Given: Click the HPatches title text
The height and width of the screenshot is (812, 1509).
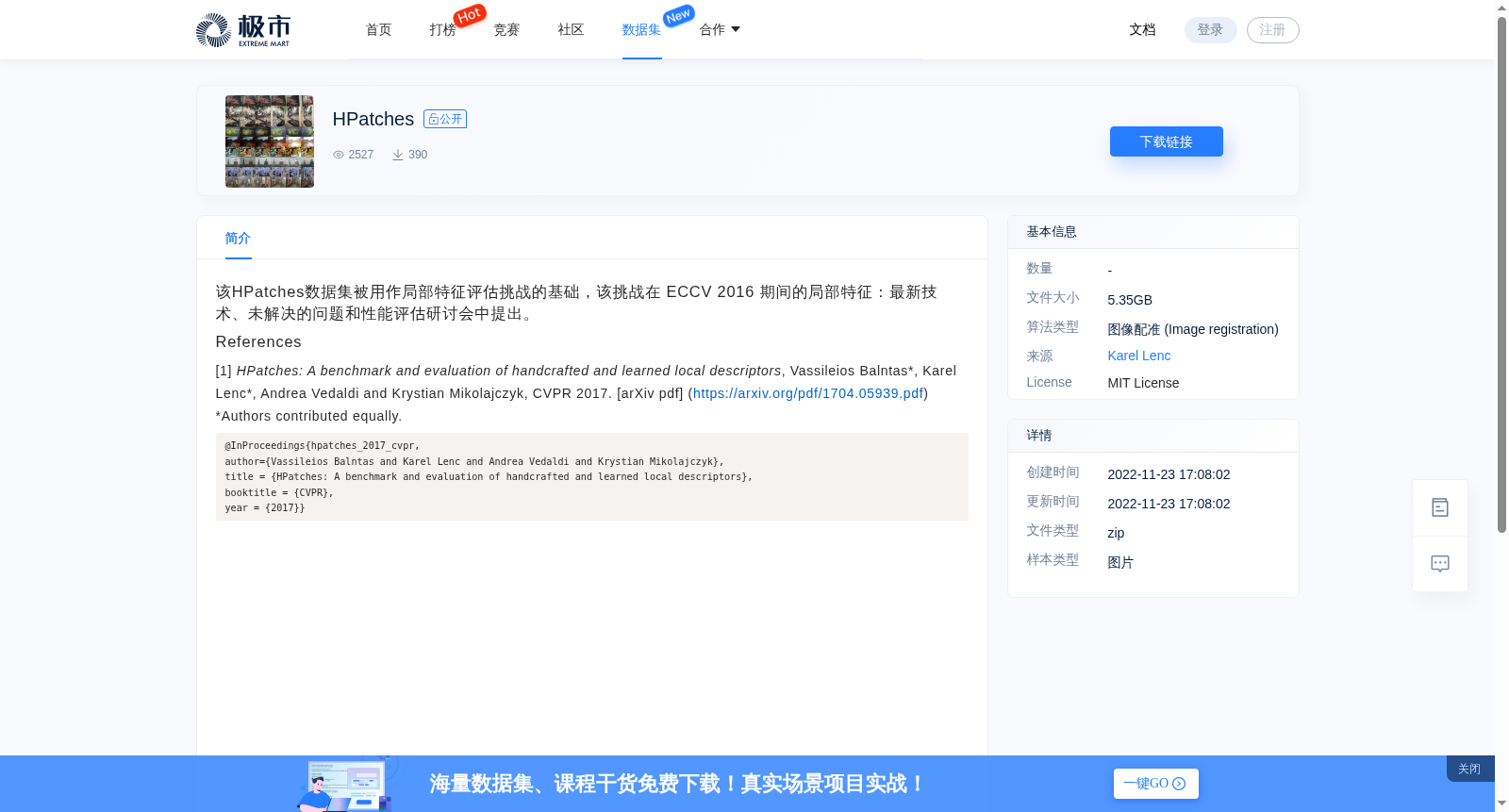Looking at the screenshot, I should (373, 119).
